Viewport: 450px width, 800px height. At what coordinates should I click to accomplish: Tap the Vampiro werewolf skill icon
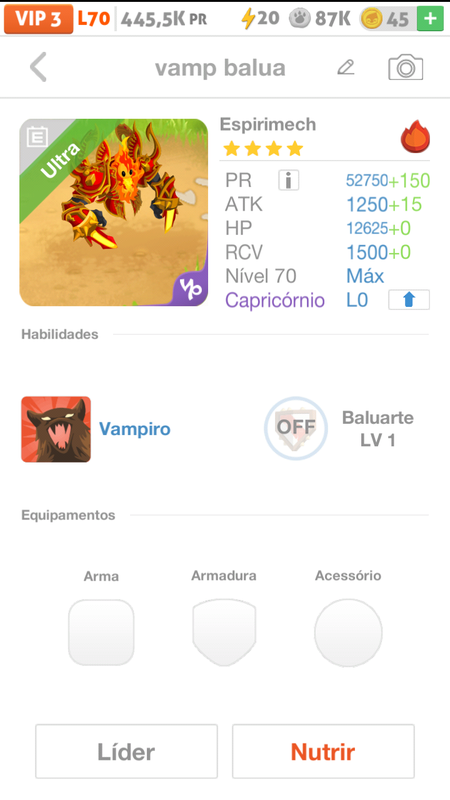(56, 429)
